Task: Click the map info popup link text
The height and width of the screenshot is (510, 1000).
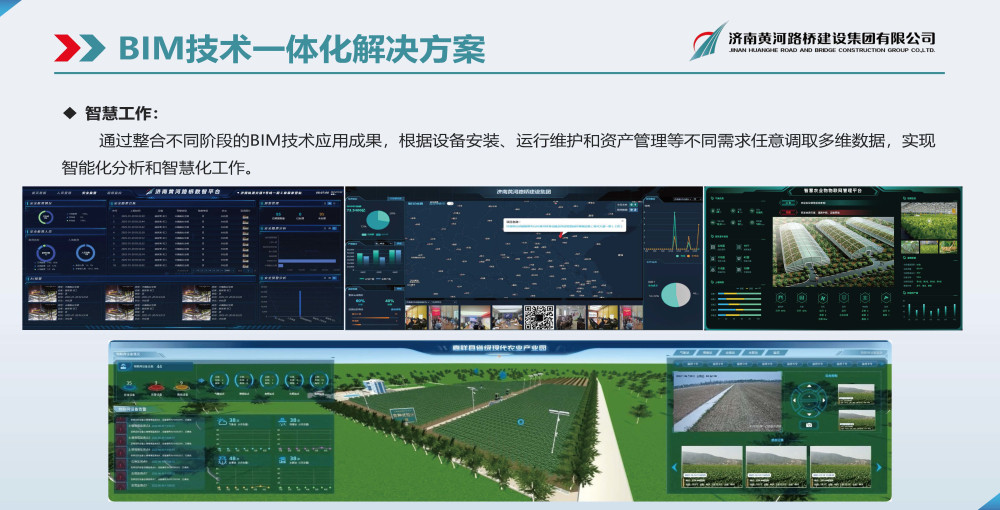Action: pos(560,227)
